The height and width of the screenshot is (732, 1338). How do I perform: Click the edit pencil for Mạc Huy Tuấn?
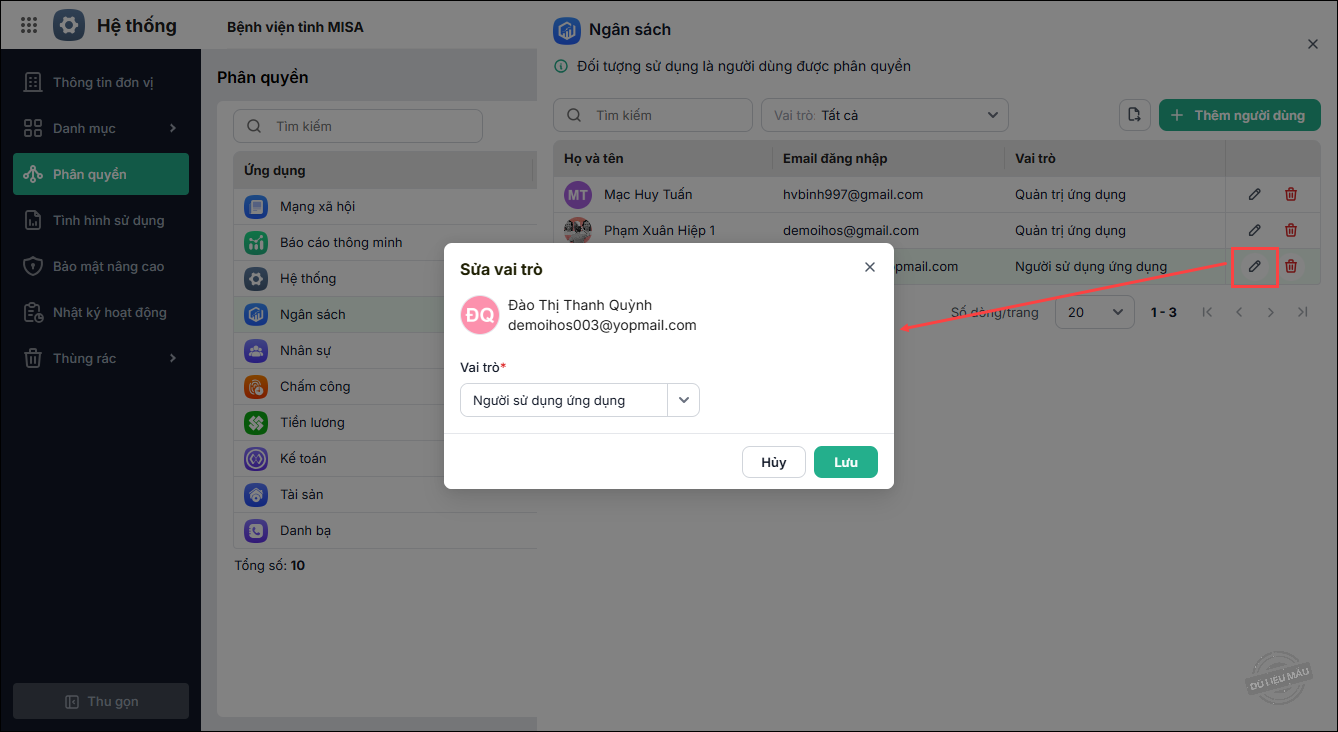click(x=1255, y=194)
